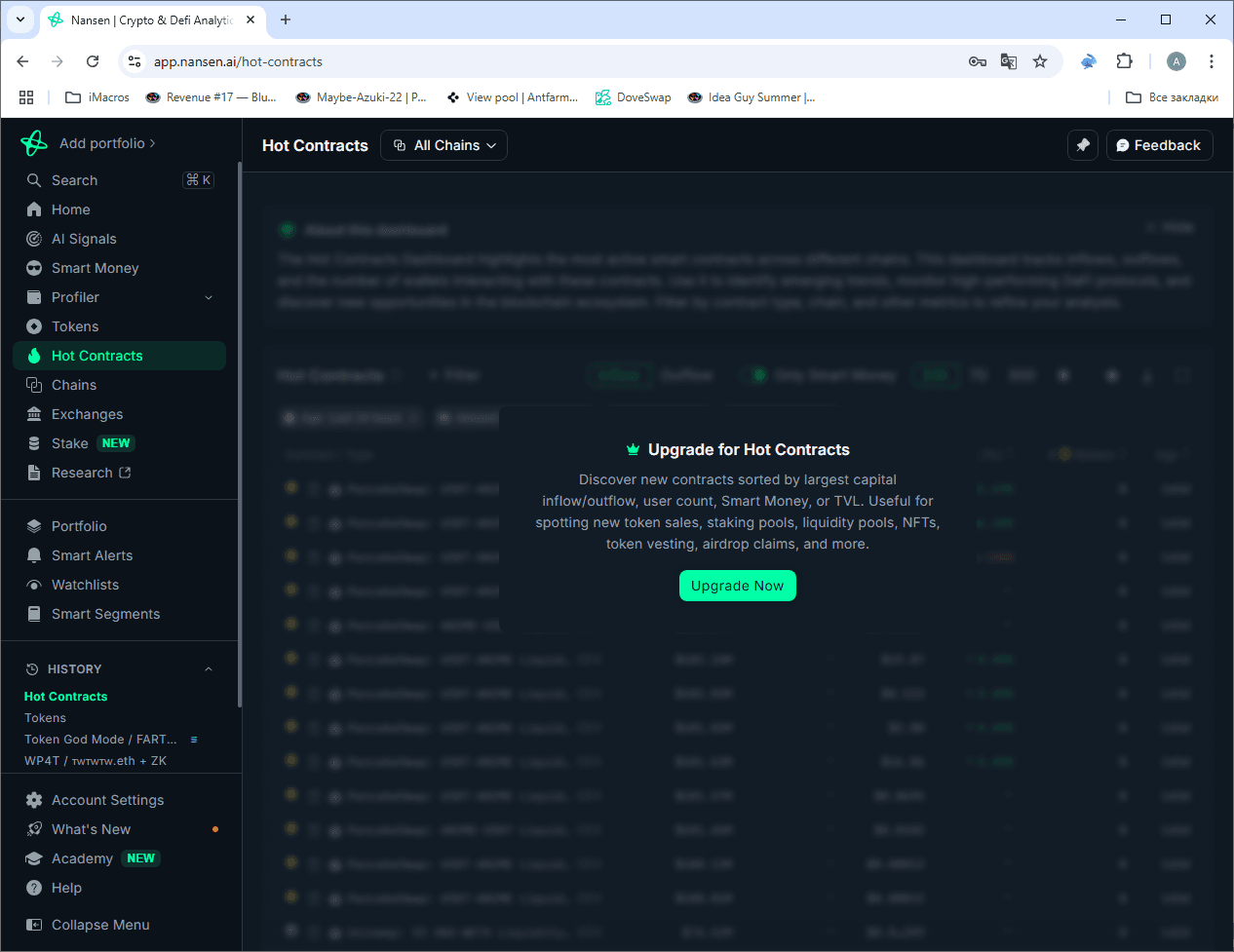Bookmark this page with the star icon
This screenshot has height=952, width=1234.
[x=1040, y=61]
